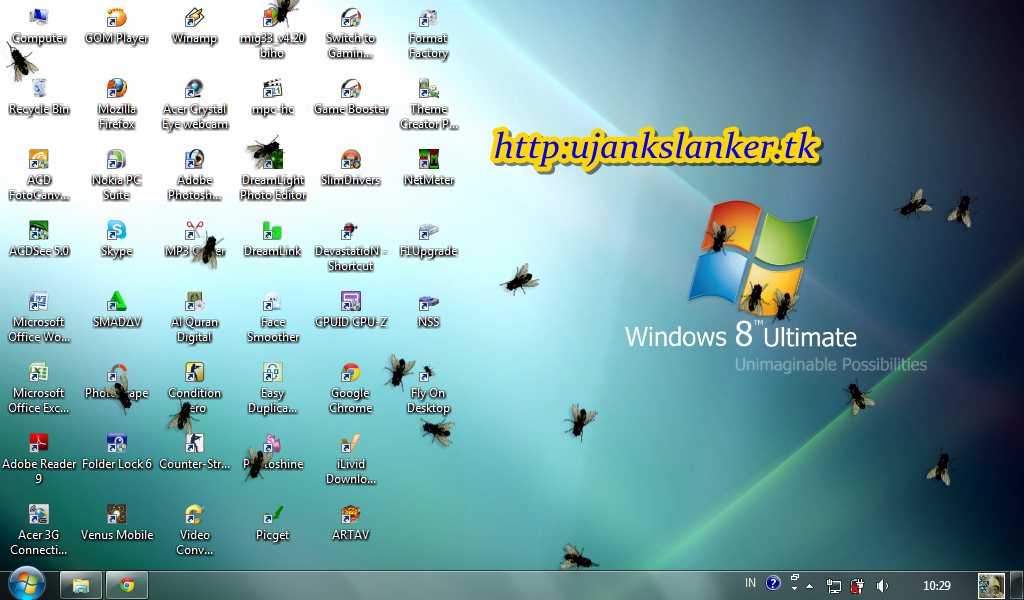The image size is (1024, 600).
Task: Click the NetMeter shortcut
Action: (428, 168)
